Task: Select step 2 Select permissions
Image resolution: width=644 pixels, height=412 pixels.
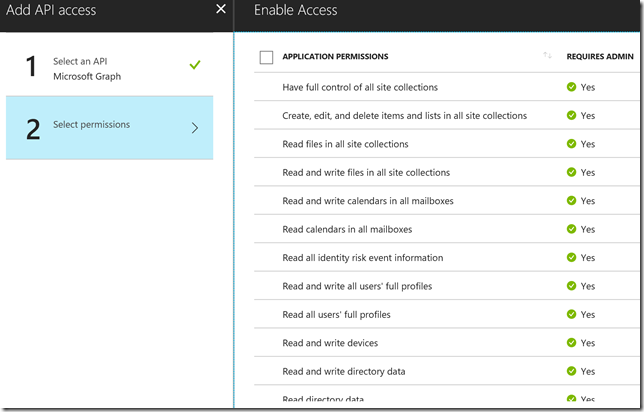Action: coord(109,128)
